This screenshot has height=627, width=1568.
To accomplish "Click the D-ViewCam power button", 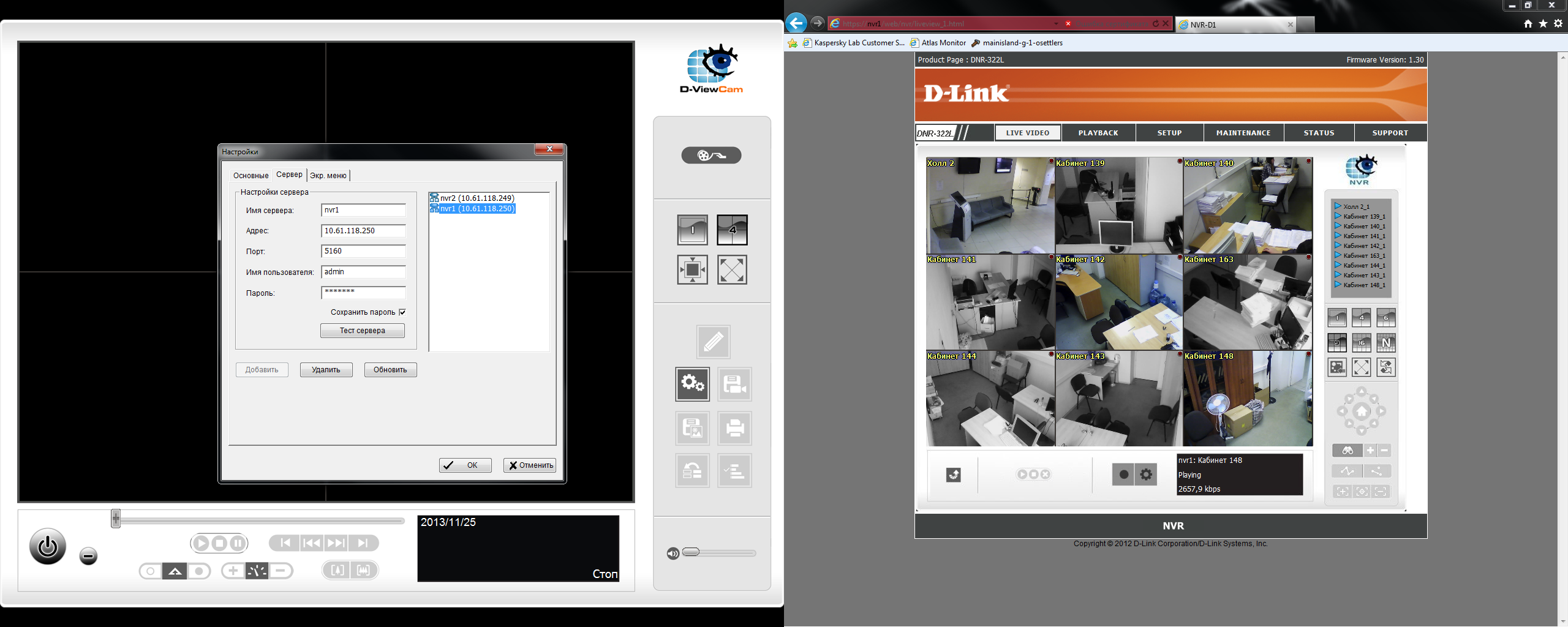I will 48,546.
